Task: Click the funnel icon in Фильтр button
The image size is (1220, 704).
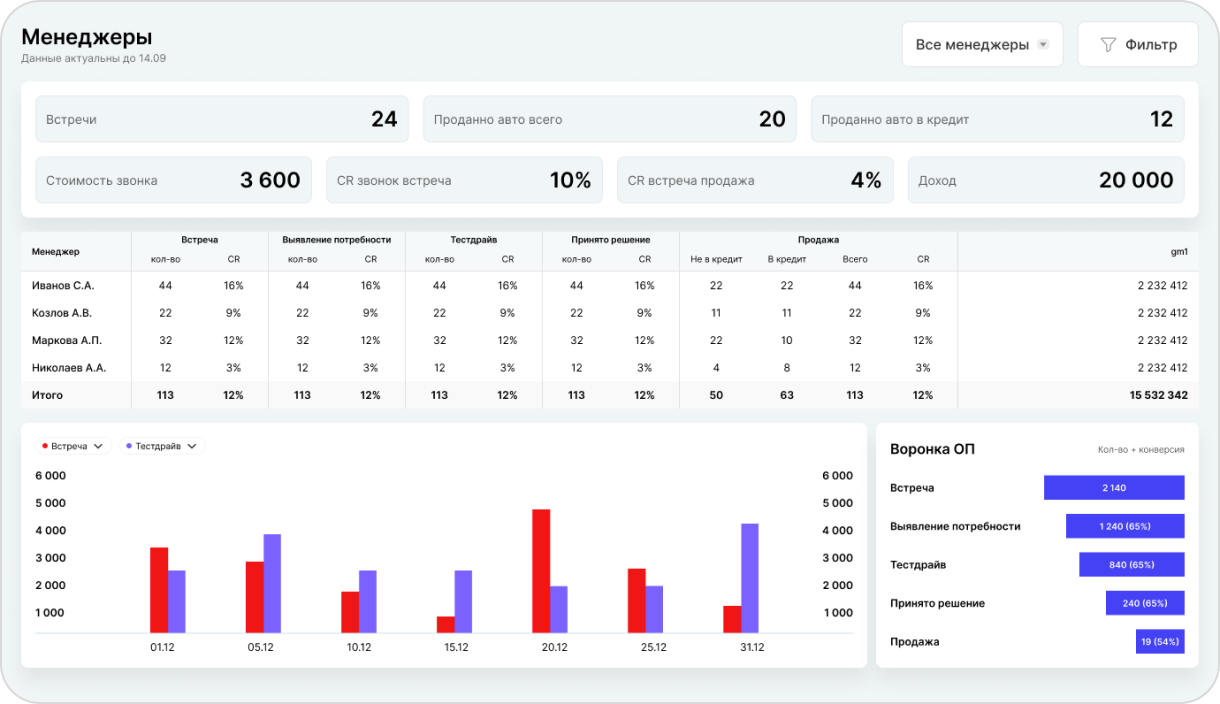Action: coord(1108,45)
